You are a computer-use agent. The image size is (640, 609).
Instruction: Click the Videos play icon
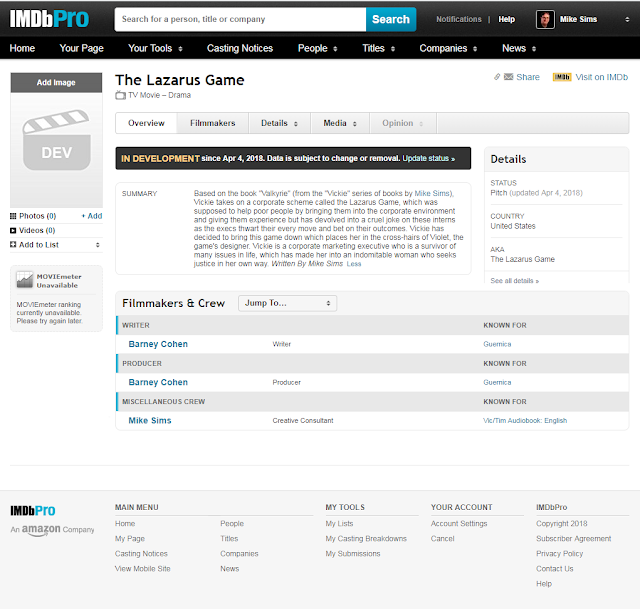(x=13, y=231)
